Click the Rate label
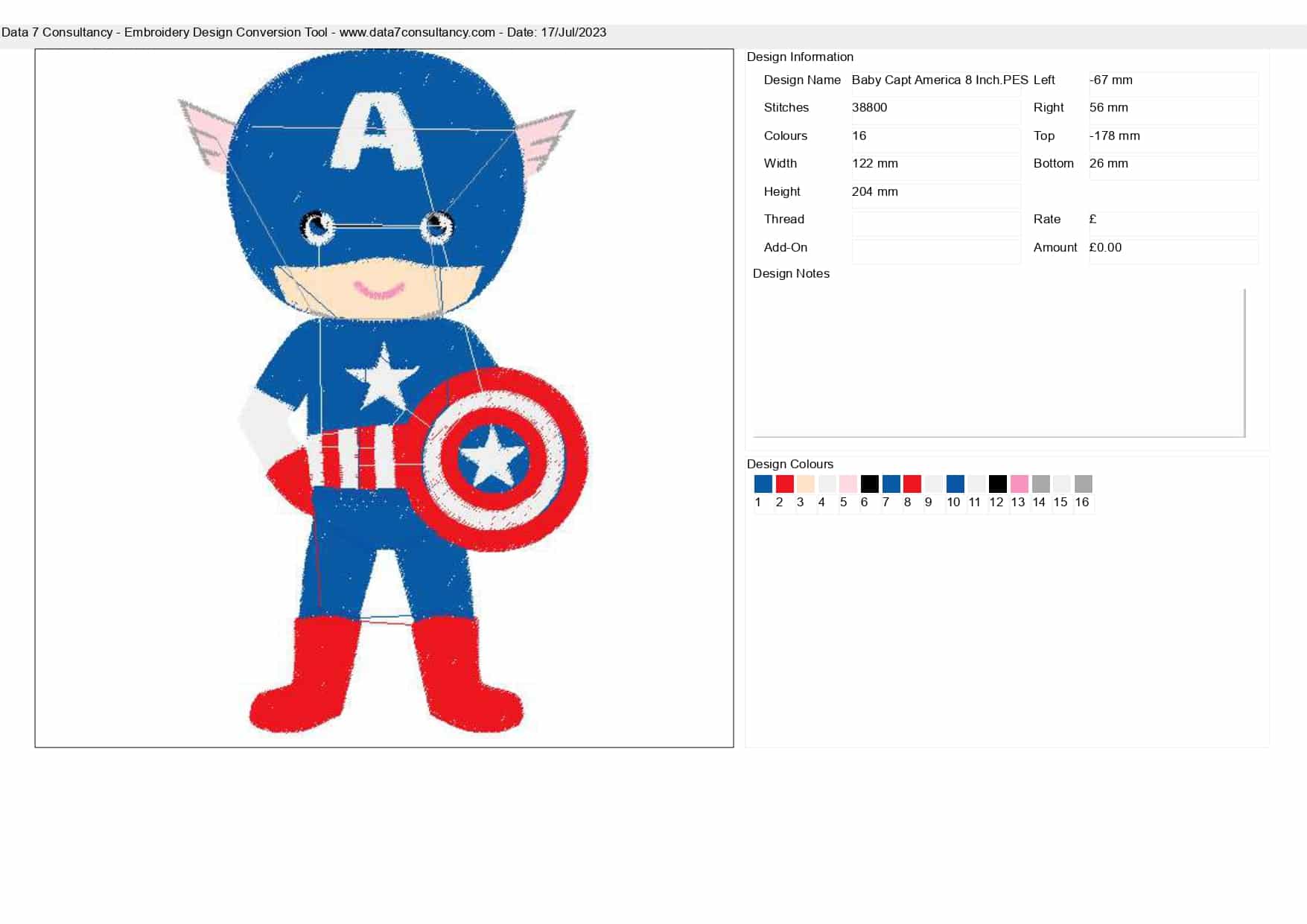1307x924 pixels. (x=1047, y=219)
